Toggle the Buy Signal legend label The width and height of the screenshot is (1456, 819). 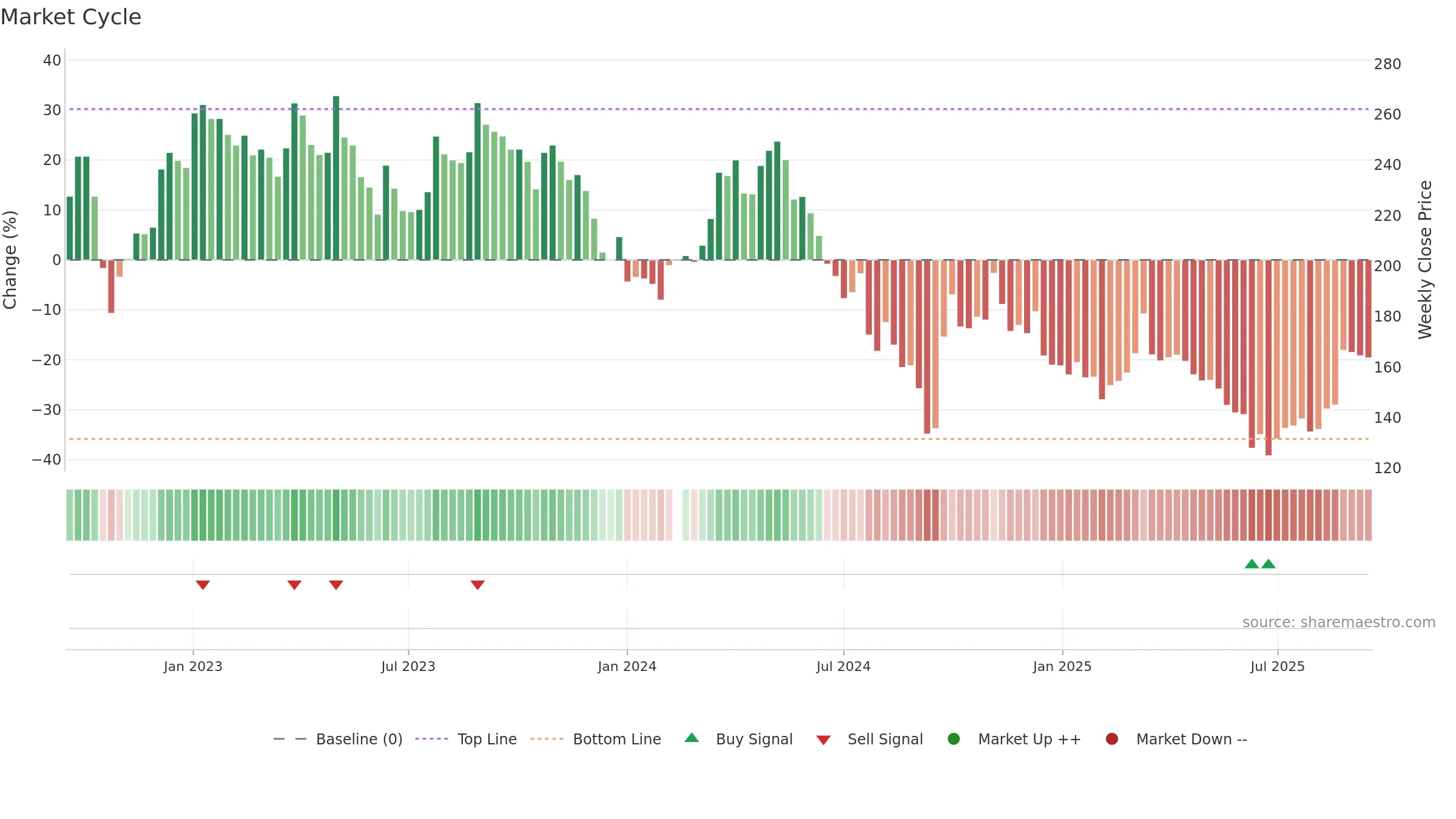pos(754,740)
